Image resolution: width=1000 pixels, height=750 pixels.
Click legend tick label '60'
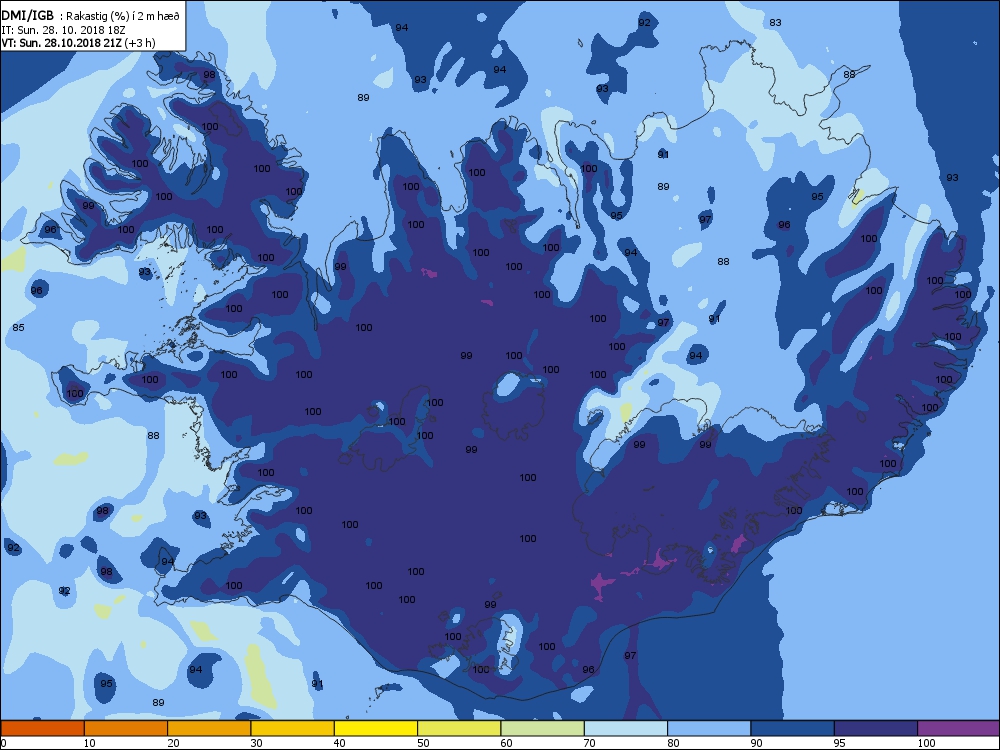[x=506, y=743]
